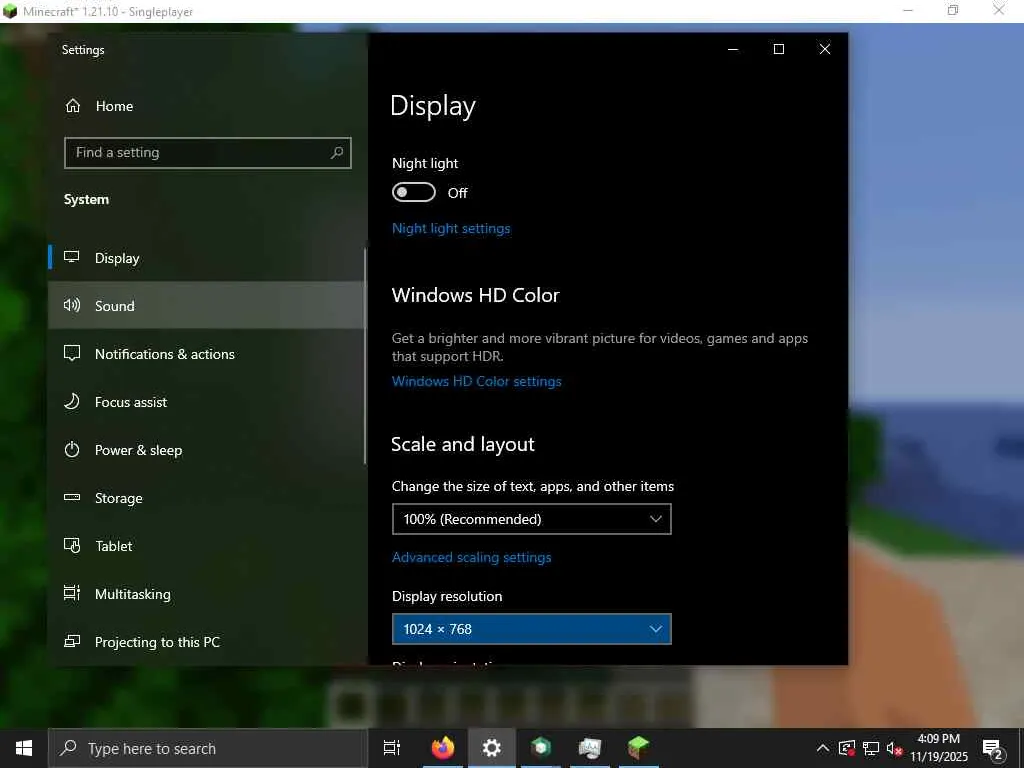This screenshot has width=1024, height=768.
Task: Click the Tablet icon in the sidebar
Action: pyautogui.click(x=72, y=545)
